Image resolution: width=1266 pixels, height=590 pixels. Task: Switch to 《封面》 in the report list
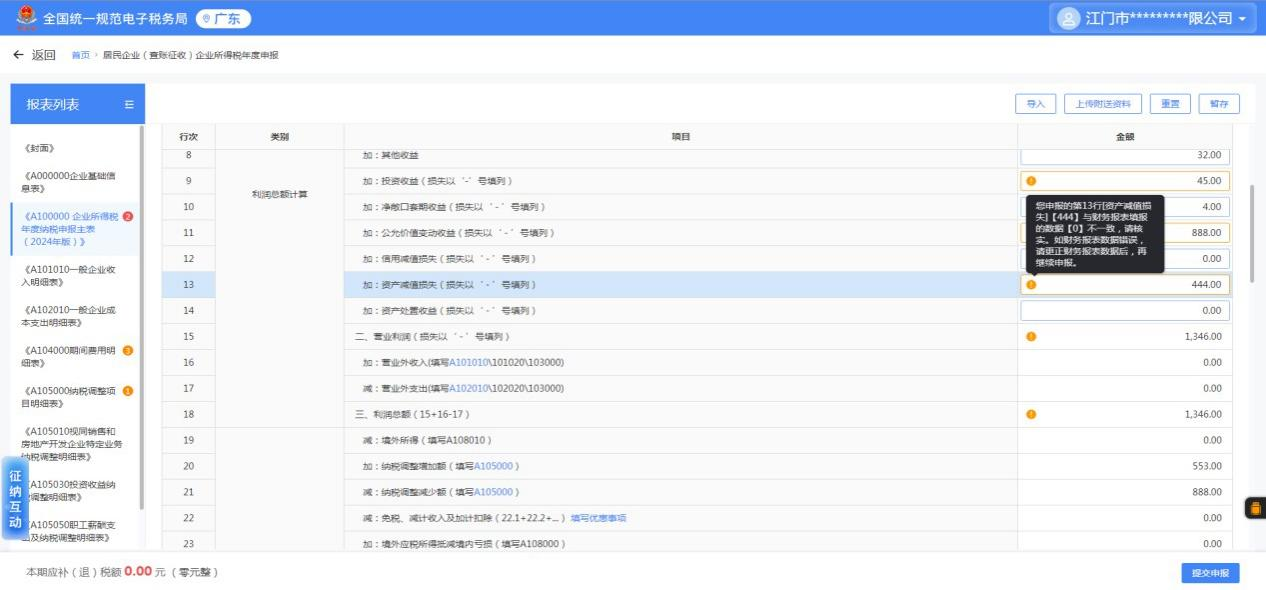[x=39, y=148]
